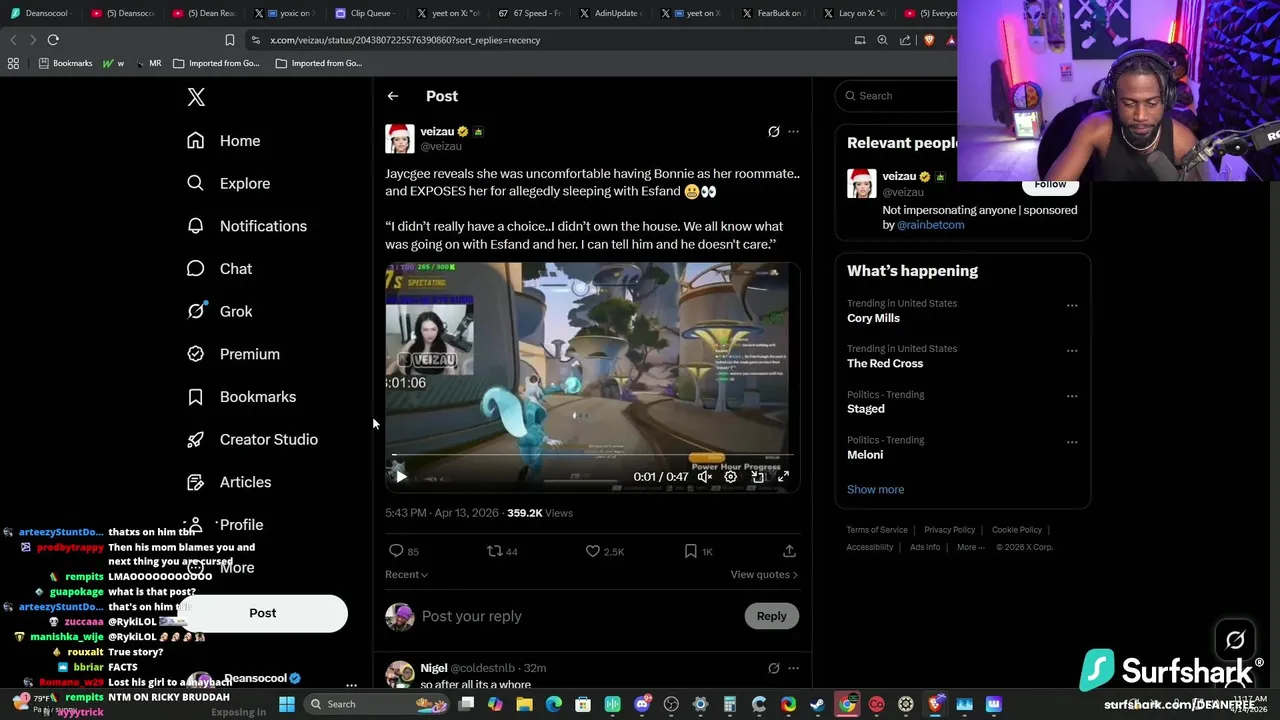
Task: Open the Grok floating button
Action: [x=1235, y=640]
